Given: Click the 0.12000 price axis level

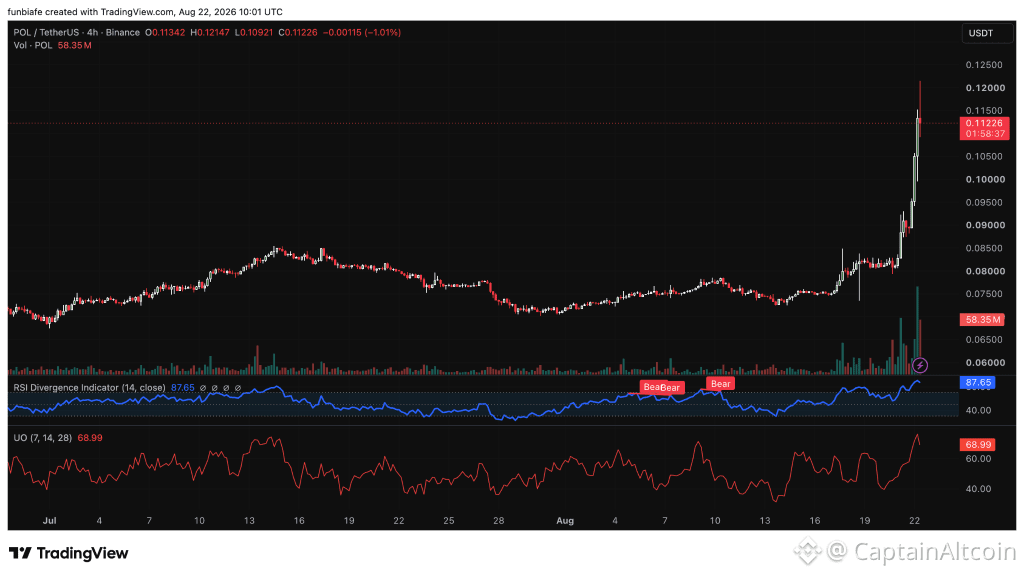Looking at the screenshot, I should [x=984, y=88].
